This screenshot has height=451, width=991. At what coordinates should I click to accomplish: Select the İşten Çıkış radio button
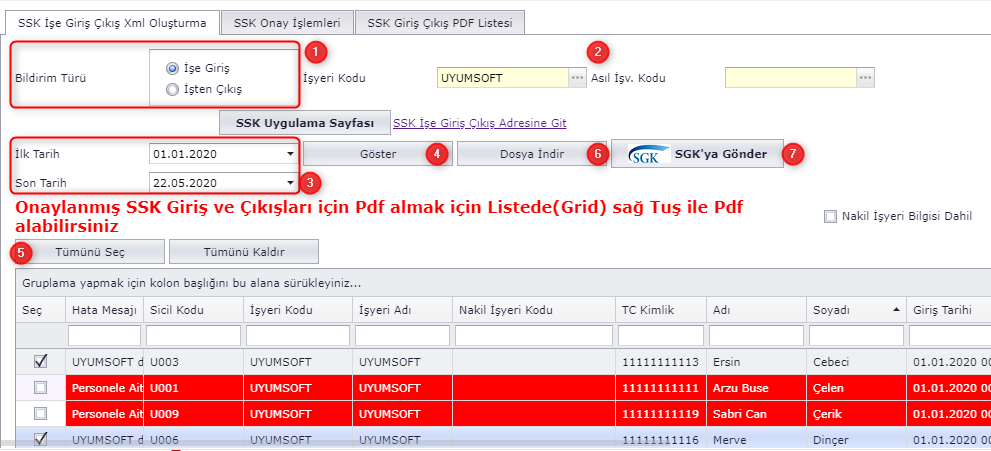pos(173,89)
